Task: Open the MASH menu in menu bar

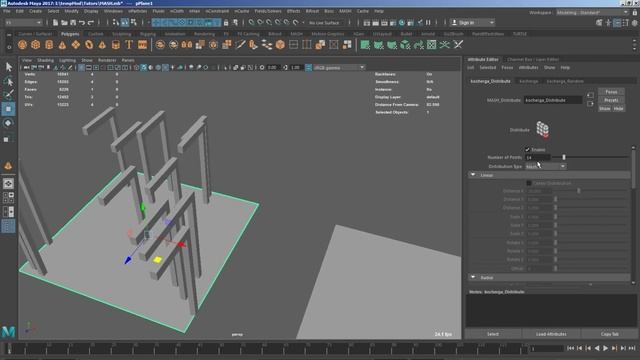Action: (x=345, y=11)
